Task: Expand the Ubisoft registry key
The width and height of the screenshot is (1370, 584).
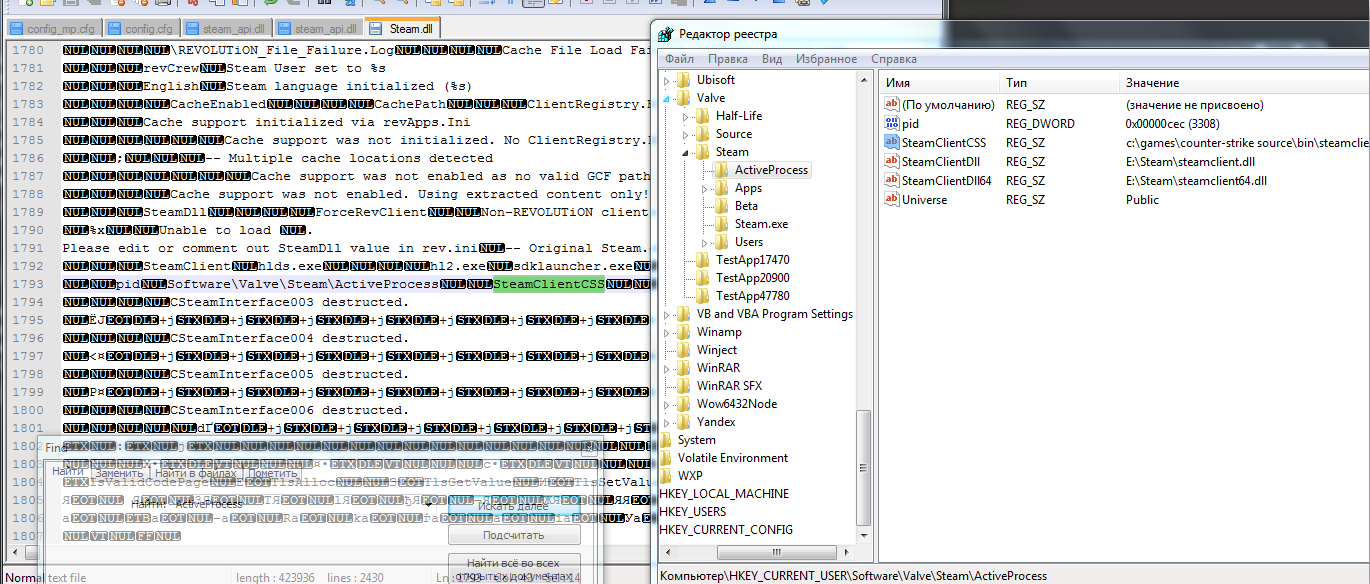Action: pos(667,80)
